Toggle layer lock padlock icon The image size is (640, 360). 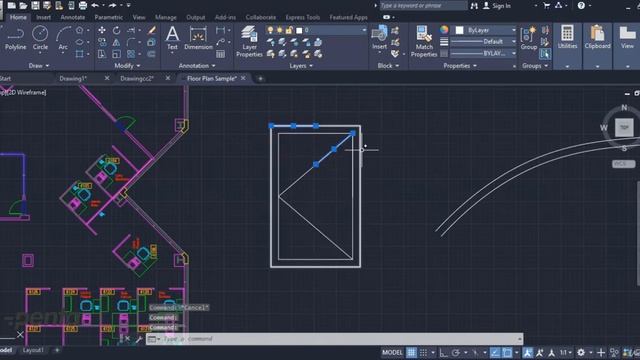pyautogui.click(x=289, y=30)
